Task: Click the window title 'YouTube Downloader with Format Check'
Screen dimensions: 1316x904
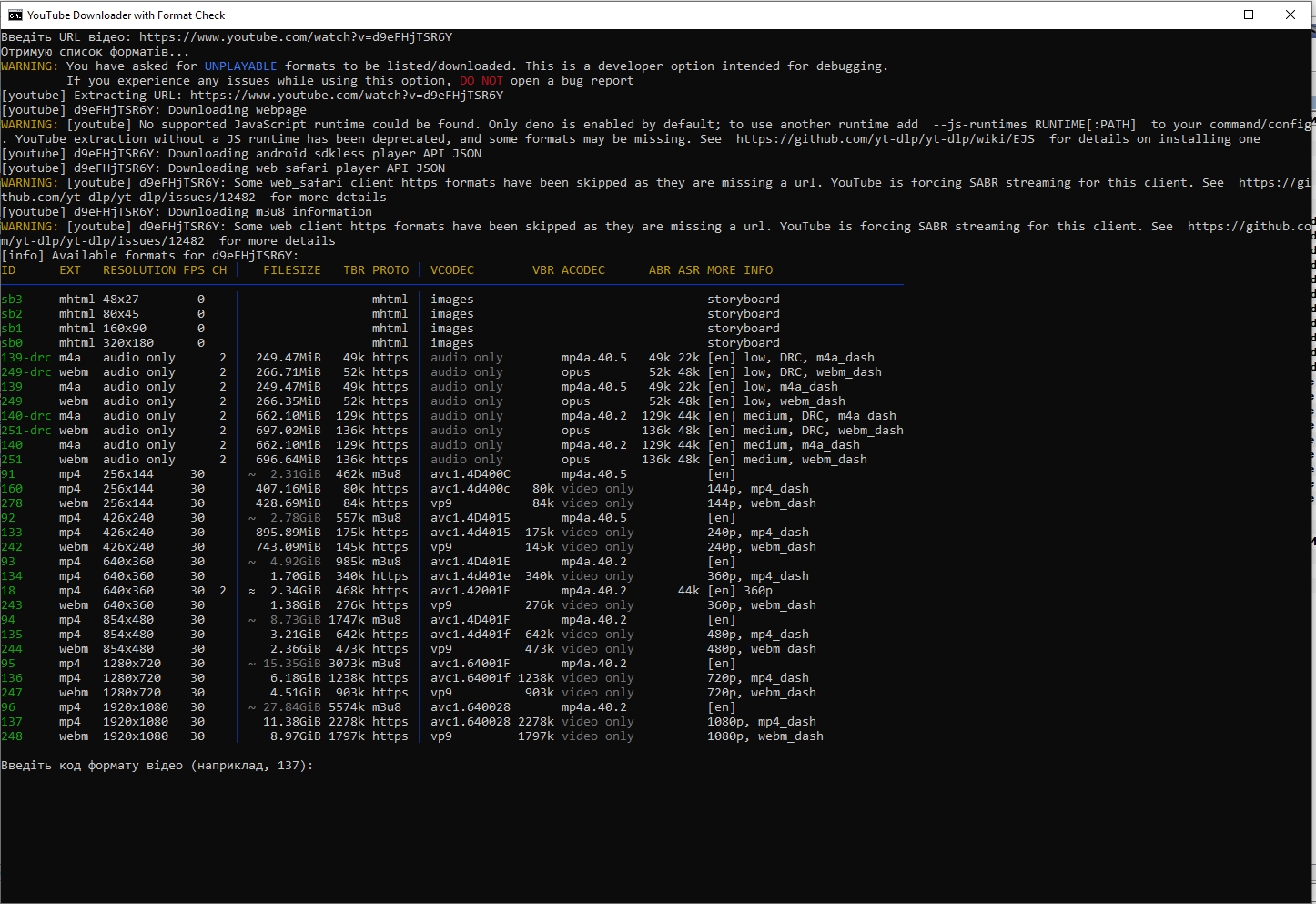Action: pos(127,15)
